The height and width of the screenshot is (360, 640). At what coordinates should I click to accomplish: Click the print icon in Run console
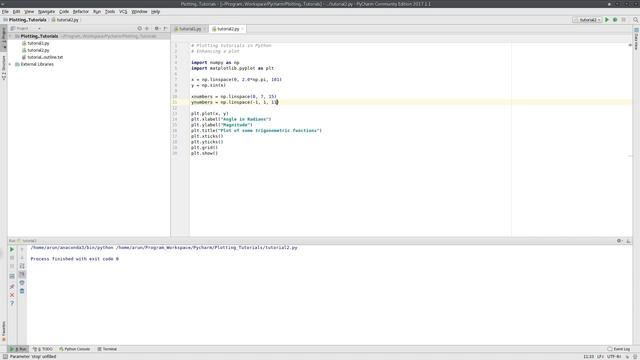click(22, 282)
